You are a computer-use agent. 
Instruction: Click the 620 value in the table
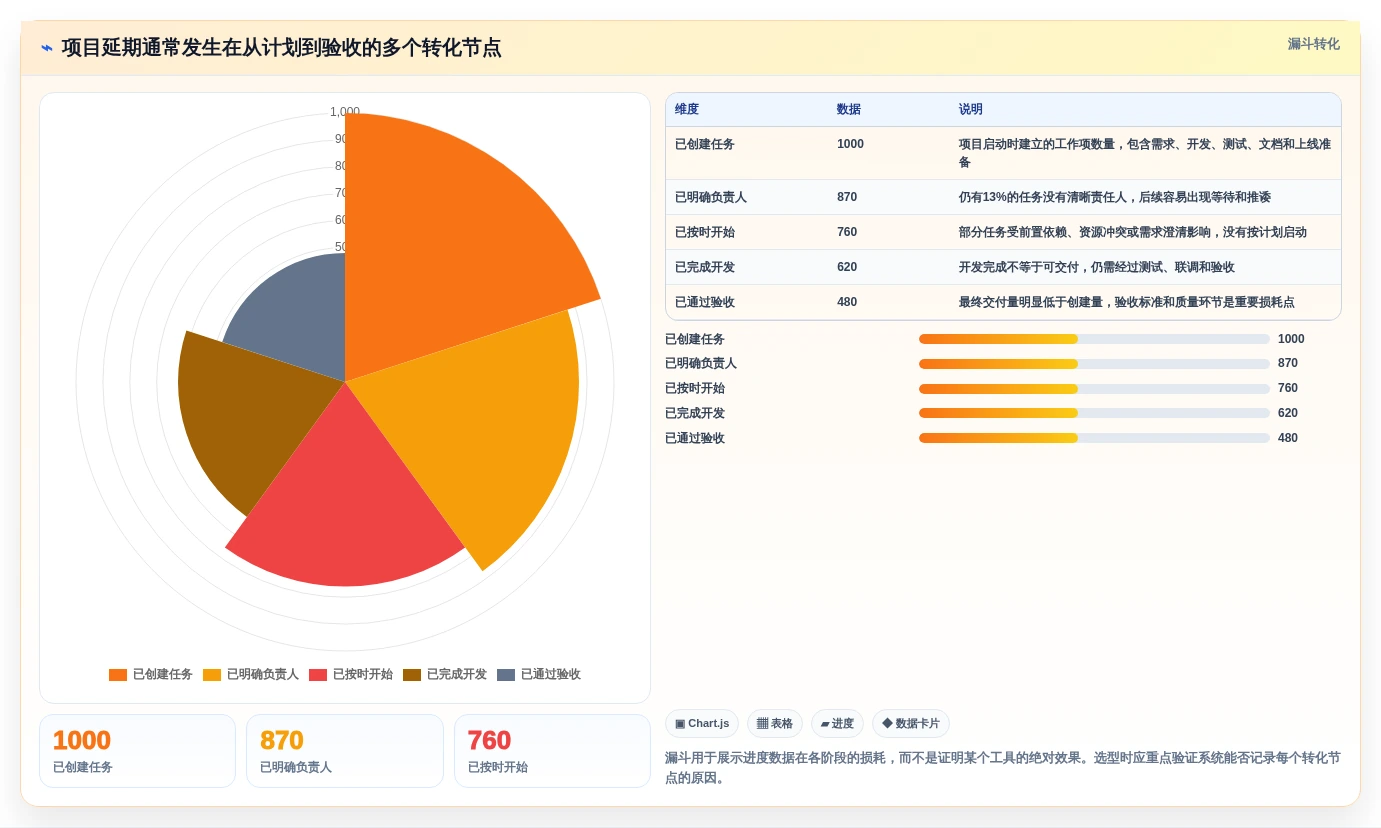(847, 267)
